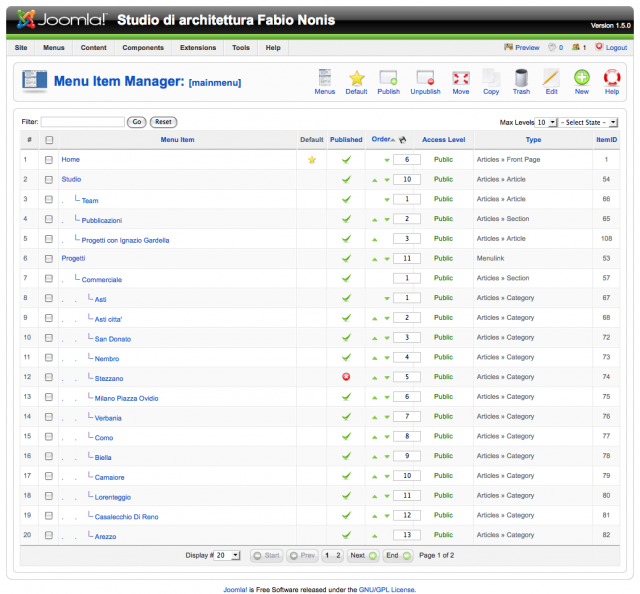
Task: Click the Move toolbar icon
Action: 460,78
